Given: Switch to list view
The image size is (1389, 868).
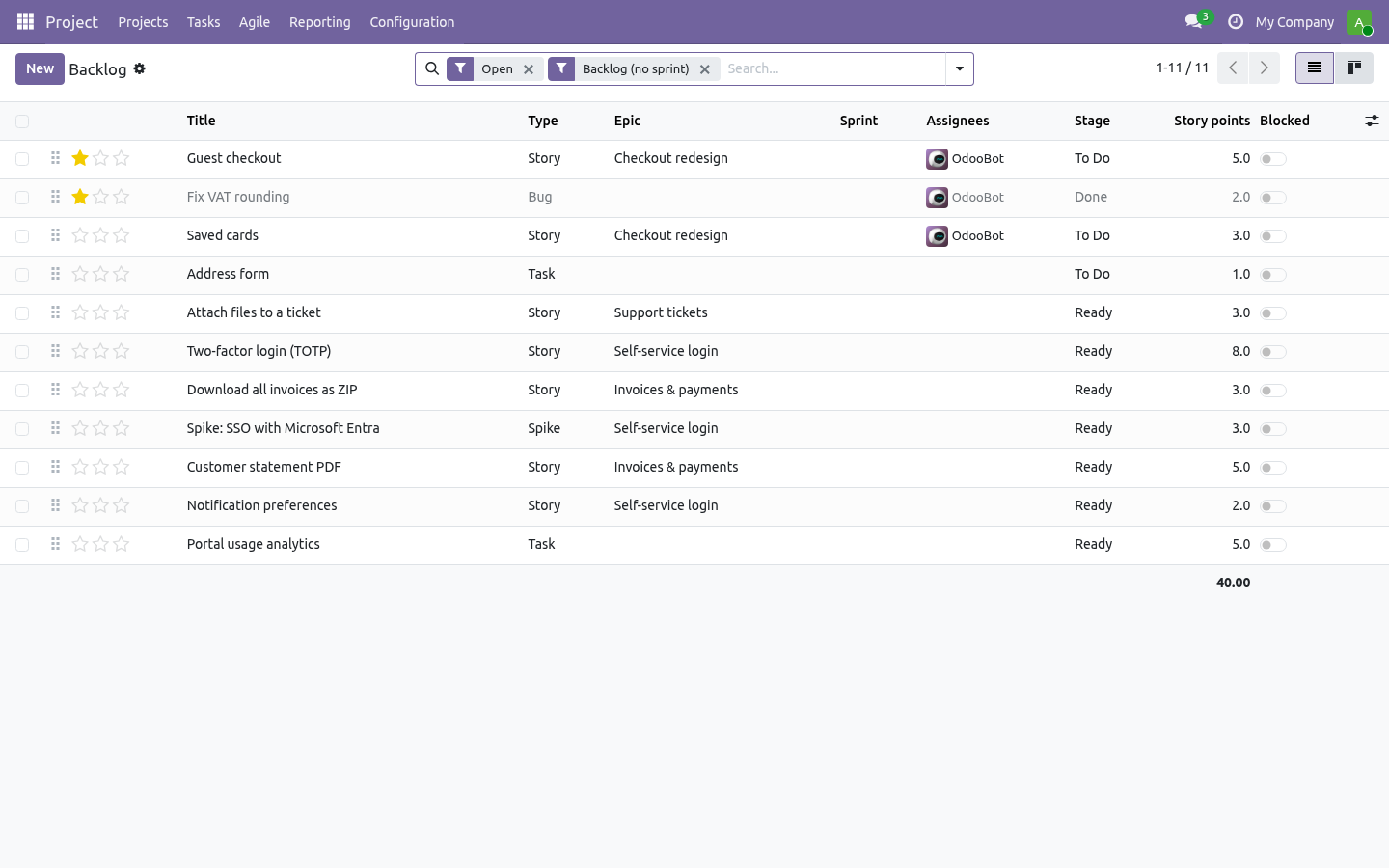Looking at the screenshot, I should (1315, 68).
